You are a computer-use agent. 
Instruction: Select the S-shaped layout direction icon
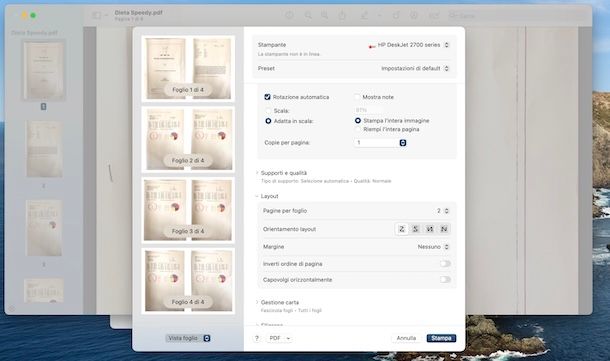(415, 229)
